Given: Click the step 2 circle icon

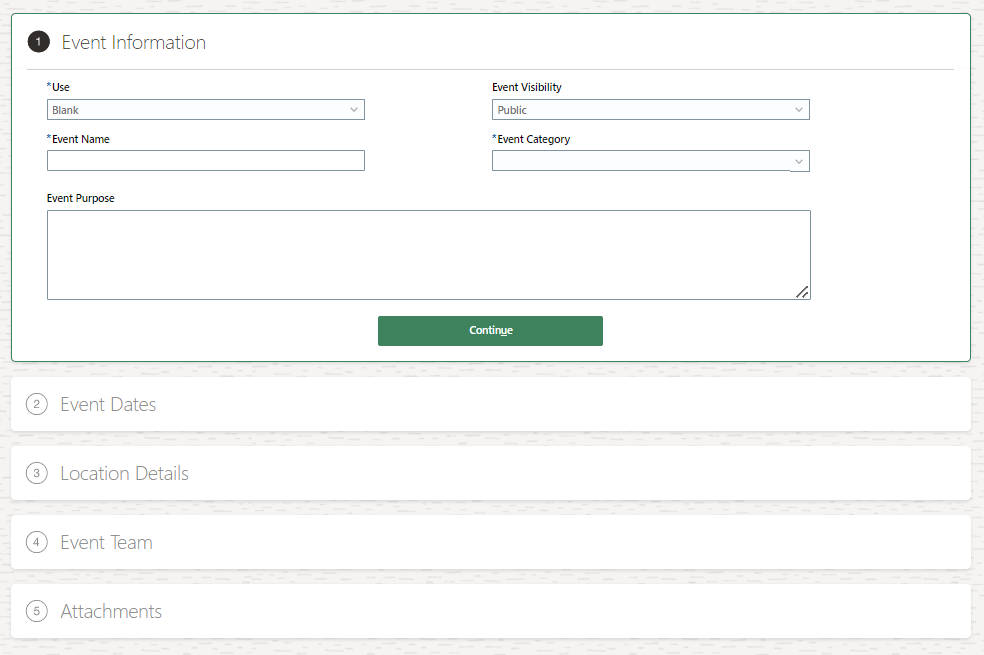Looking at the screenshot, I should tap(37, 404).
